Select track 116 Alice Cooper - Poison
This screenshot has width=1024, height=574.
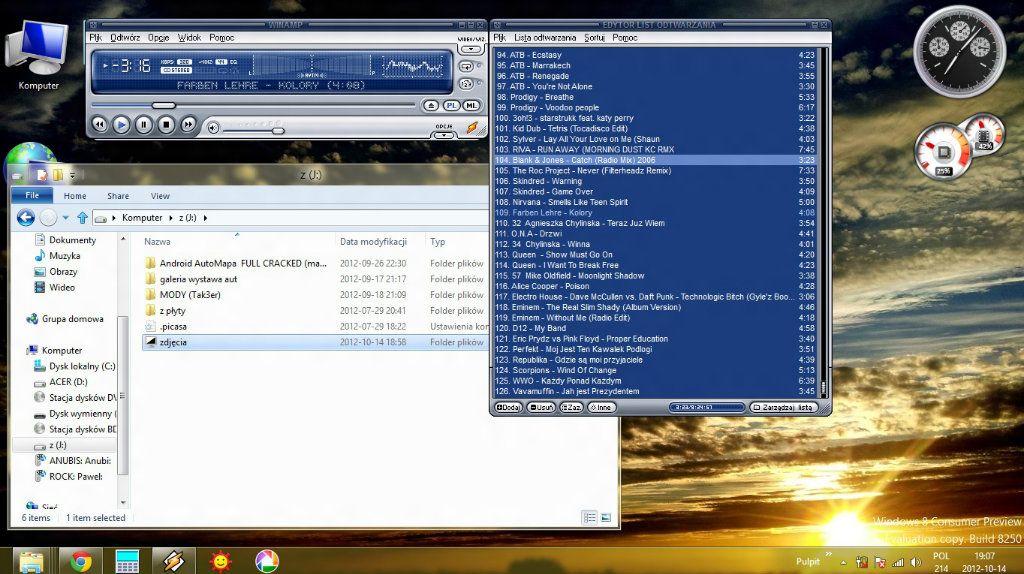click(655, 286)
